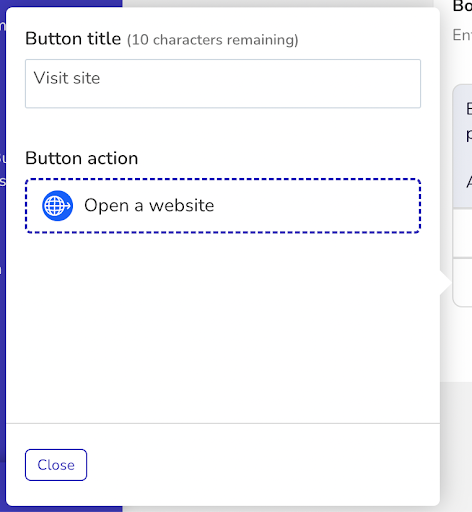472x512 pixels.
Task: Select the Open a website action
Action: point(223,206)
